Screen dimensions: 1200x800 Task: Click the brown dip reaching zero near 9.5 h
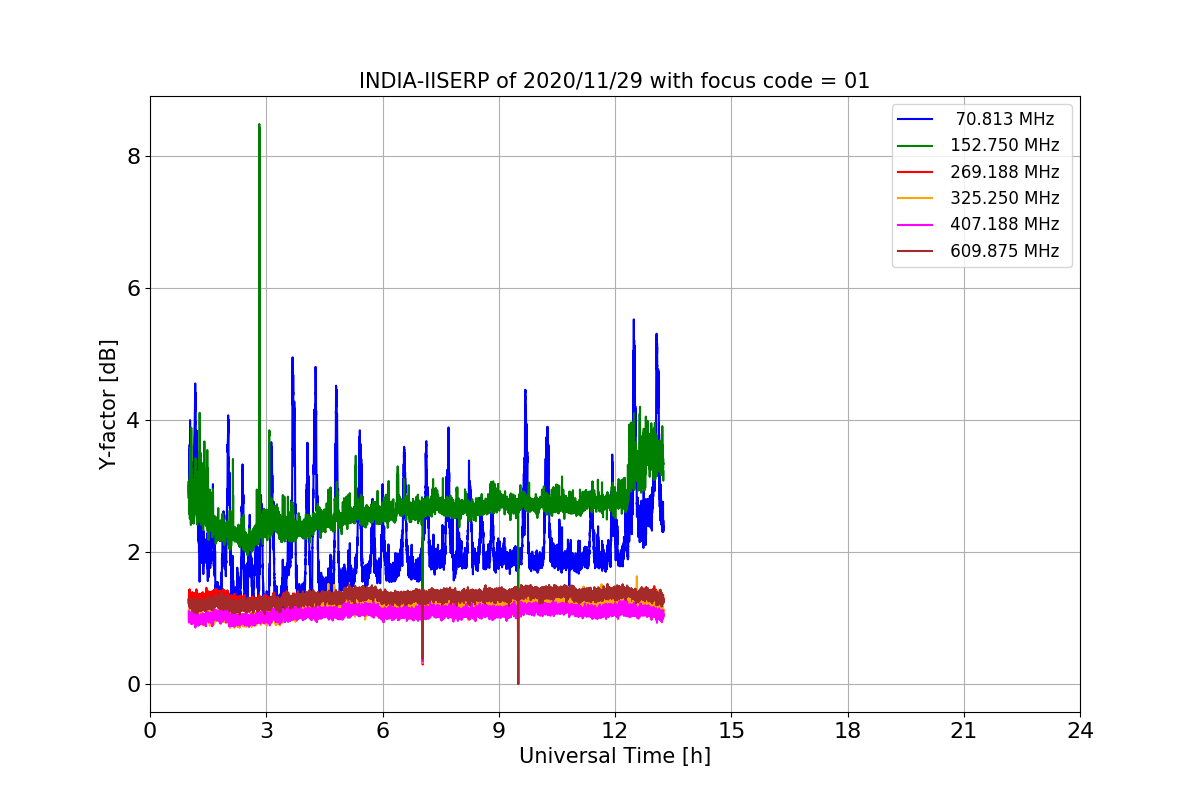[518, 682]
